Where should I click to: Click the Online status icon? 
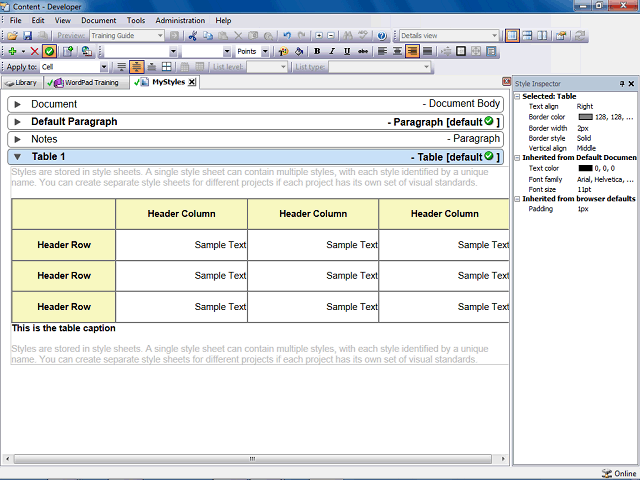pyautogui.click(x=607, y=473)
